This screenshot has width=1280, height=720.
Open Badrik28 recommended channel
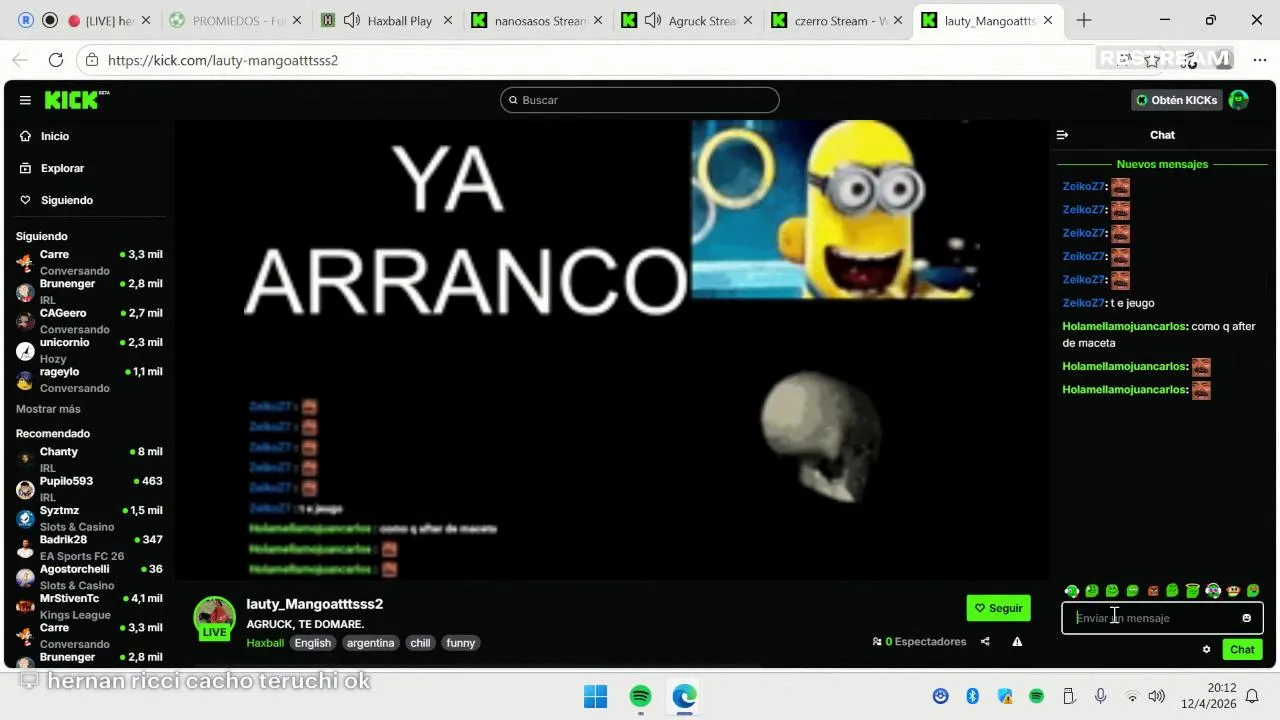tap(89, 547)
